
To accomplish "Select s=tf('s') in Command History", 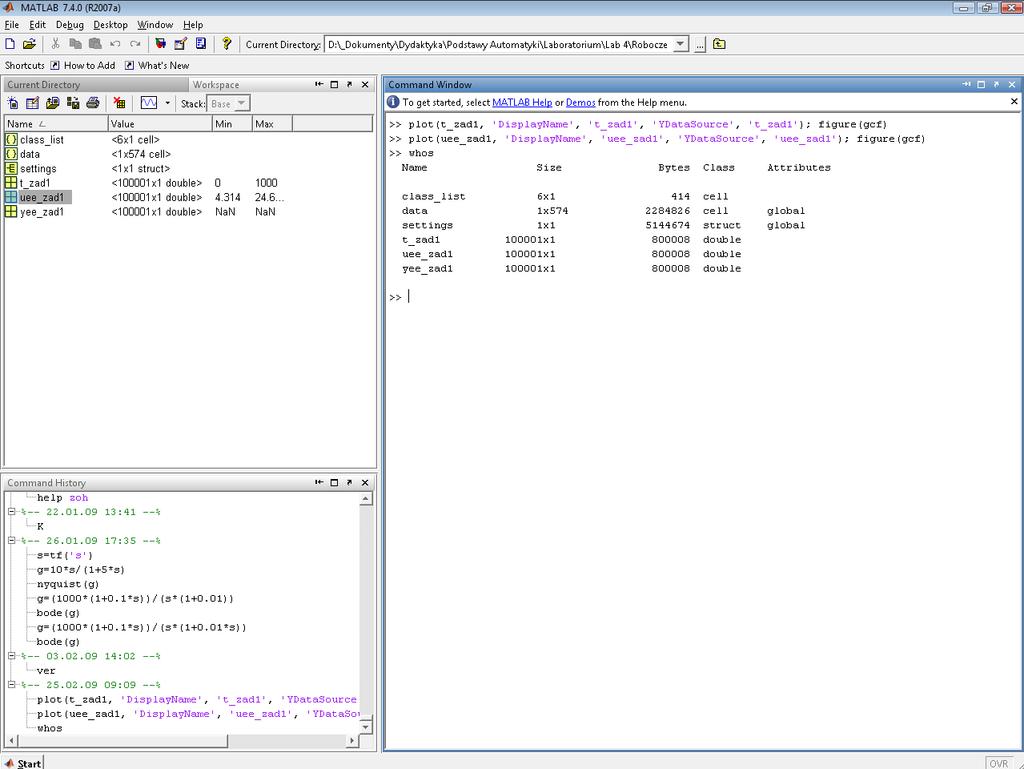I will (65, 556).
